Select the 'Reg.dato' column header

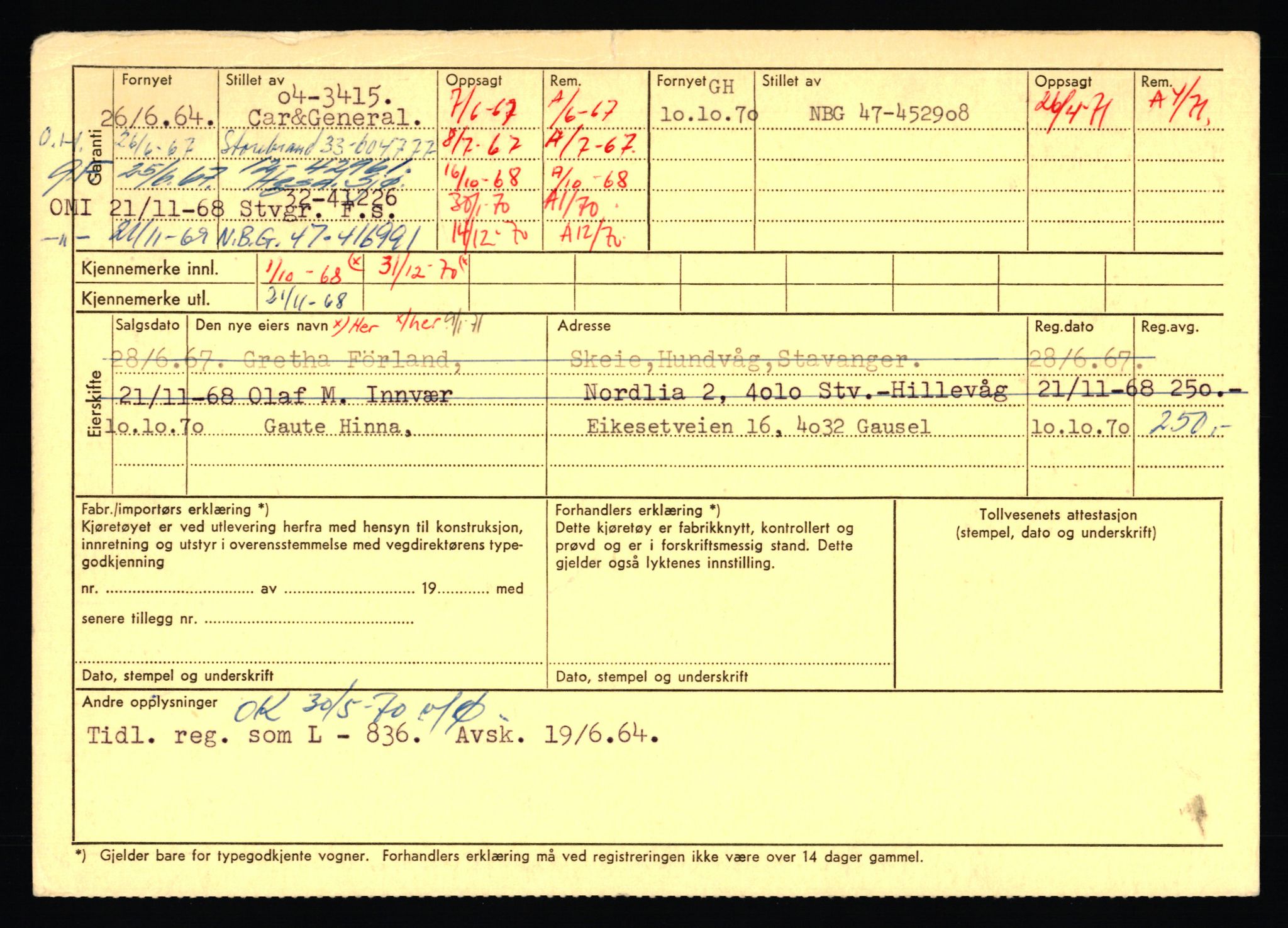[1064, 327]
